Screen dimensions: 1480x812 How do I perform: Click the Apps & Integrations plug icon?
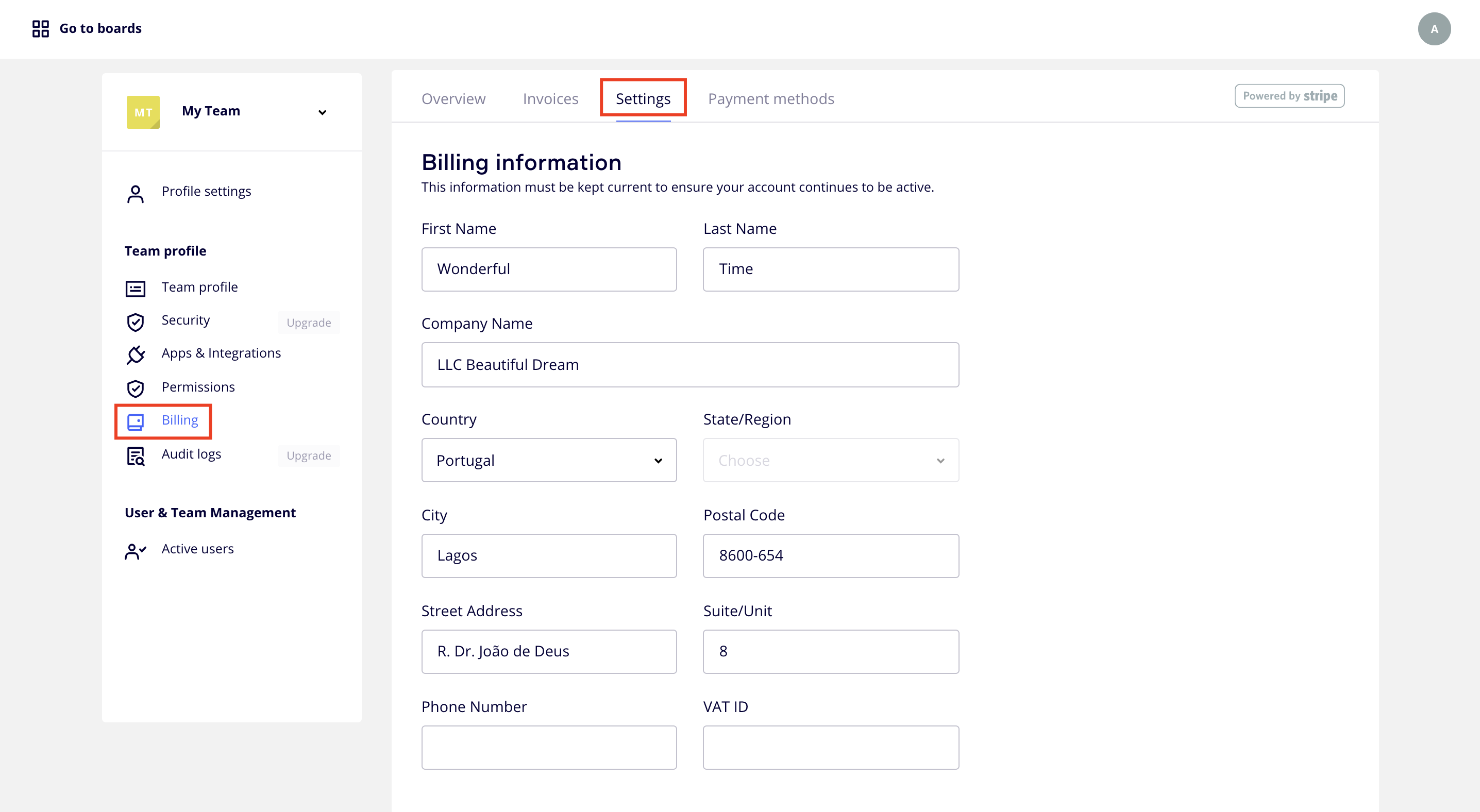click(x=136, y=355)
